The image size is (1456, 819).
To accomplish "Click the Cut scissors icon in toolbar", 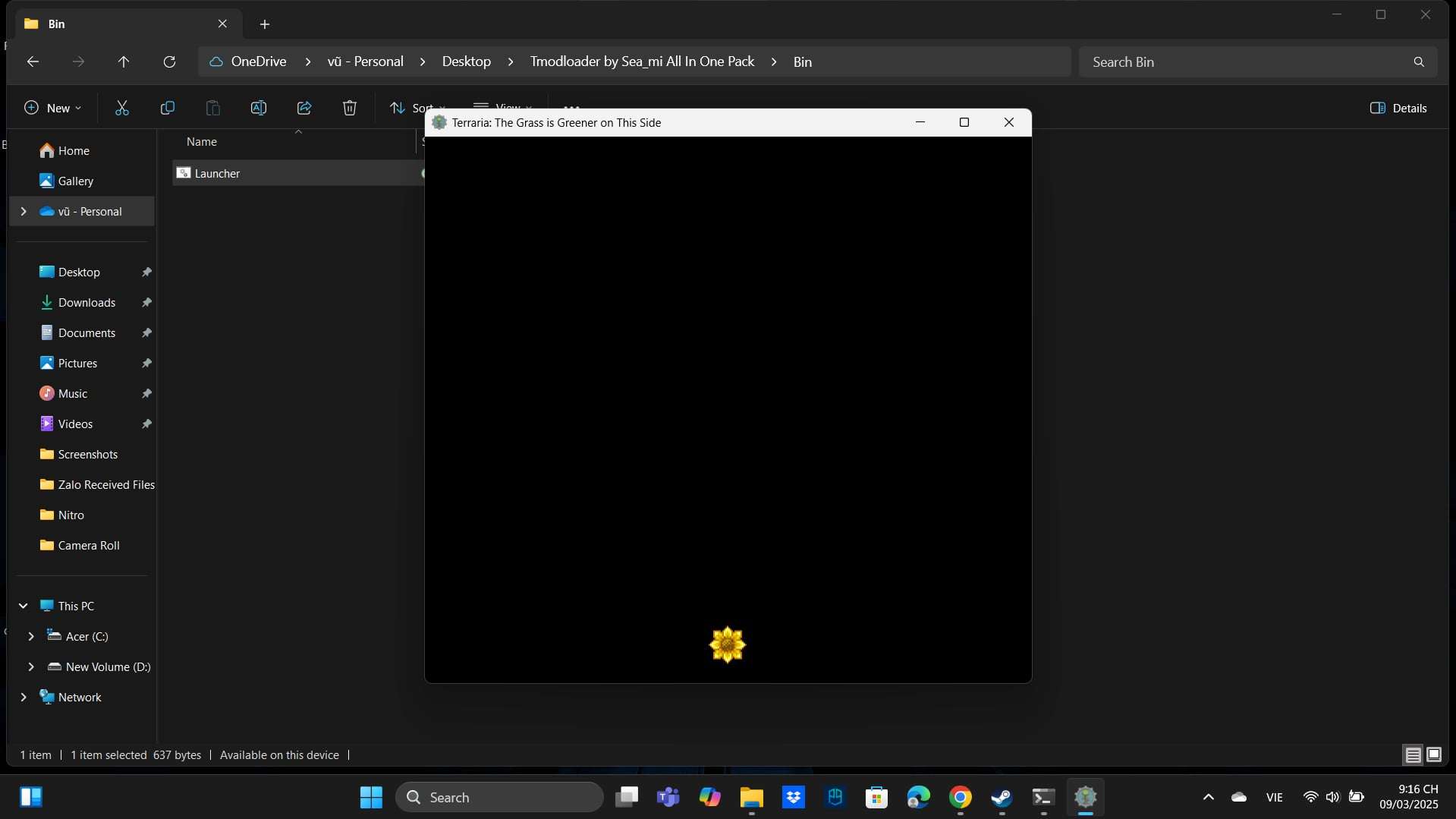I will [121, 108].
